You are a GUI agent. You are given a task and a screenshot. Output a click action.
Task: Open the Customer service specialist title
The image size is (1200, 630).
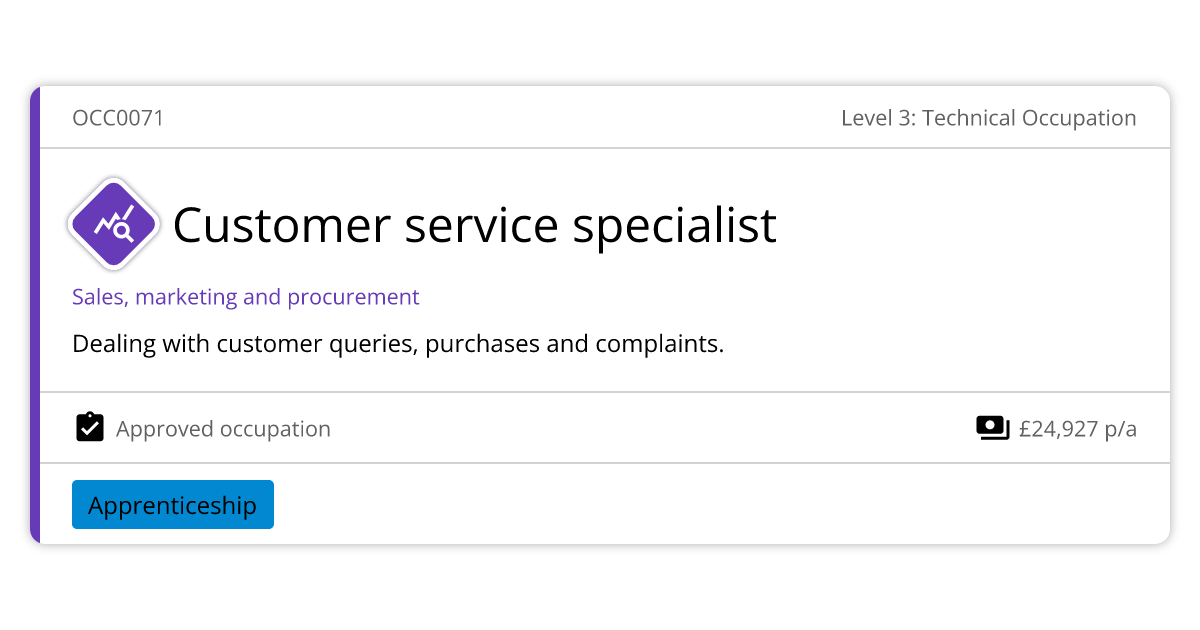coord(474,225)
